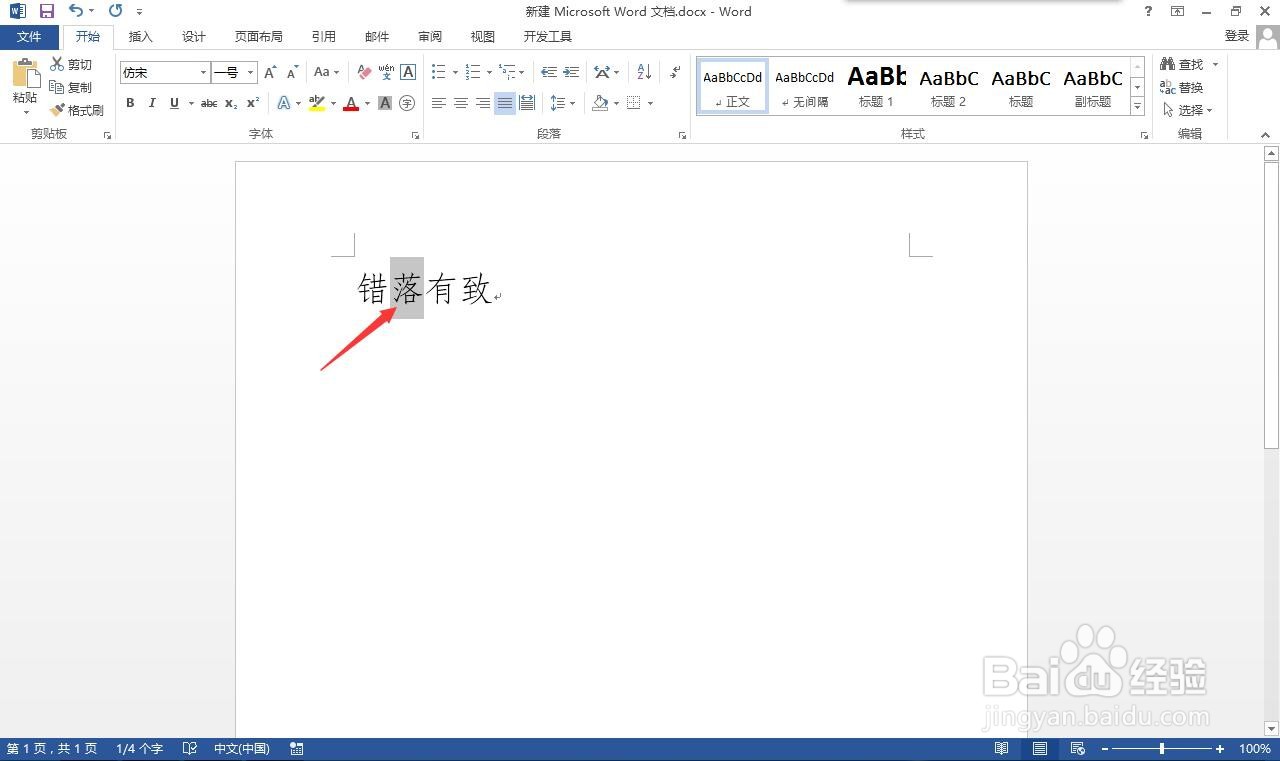Align text to the left
This screenshot has height=761, width=1280.
point(439,103)
